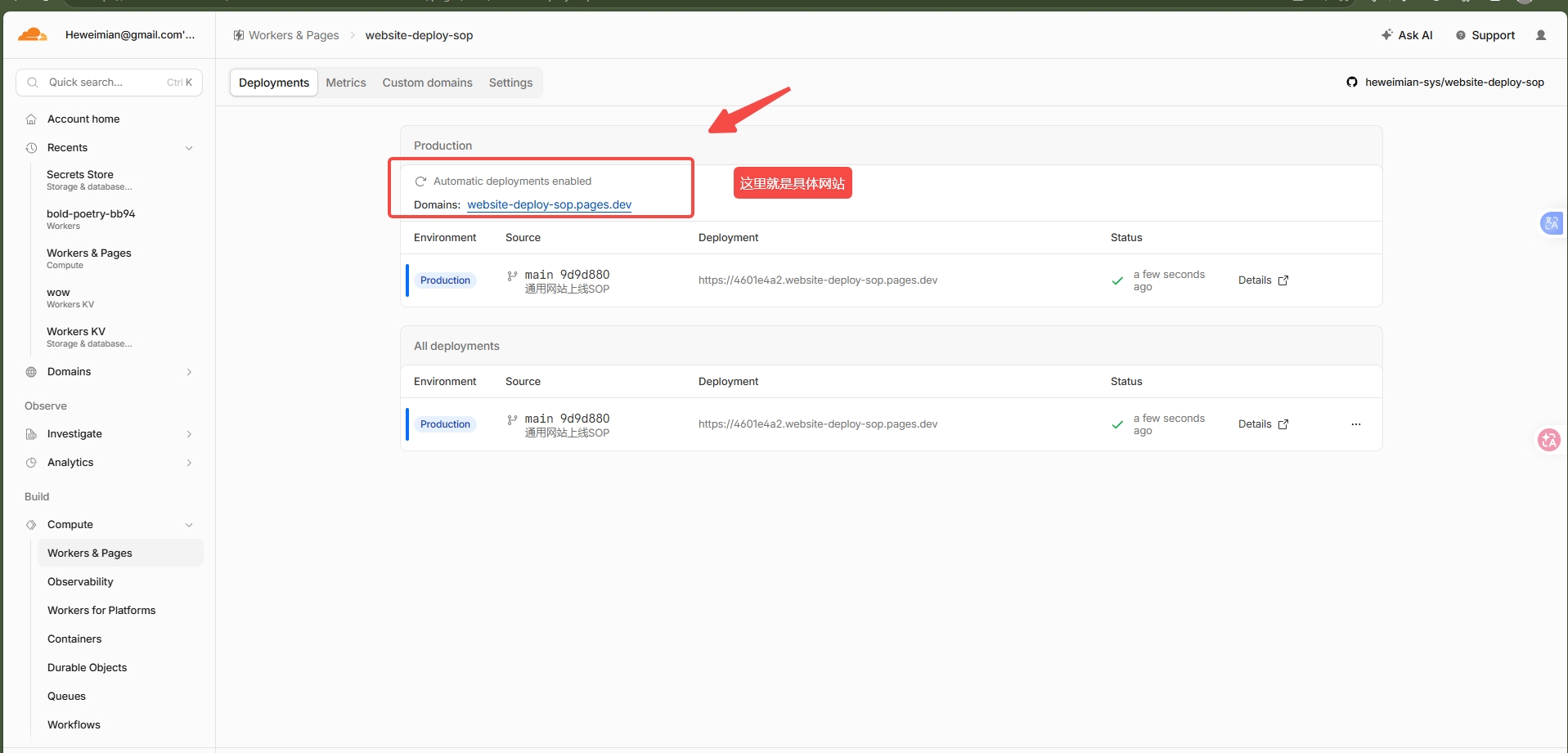The width and height of the screenshot is (1568, 753).
Task: Click external link icon next to Production Details
Action: point(1283,280)
